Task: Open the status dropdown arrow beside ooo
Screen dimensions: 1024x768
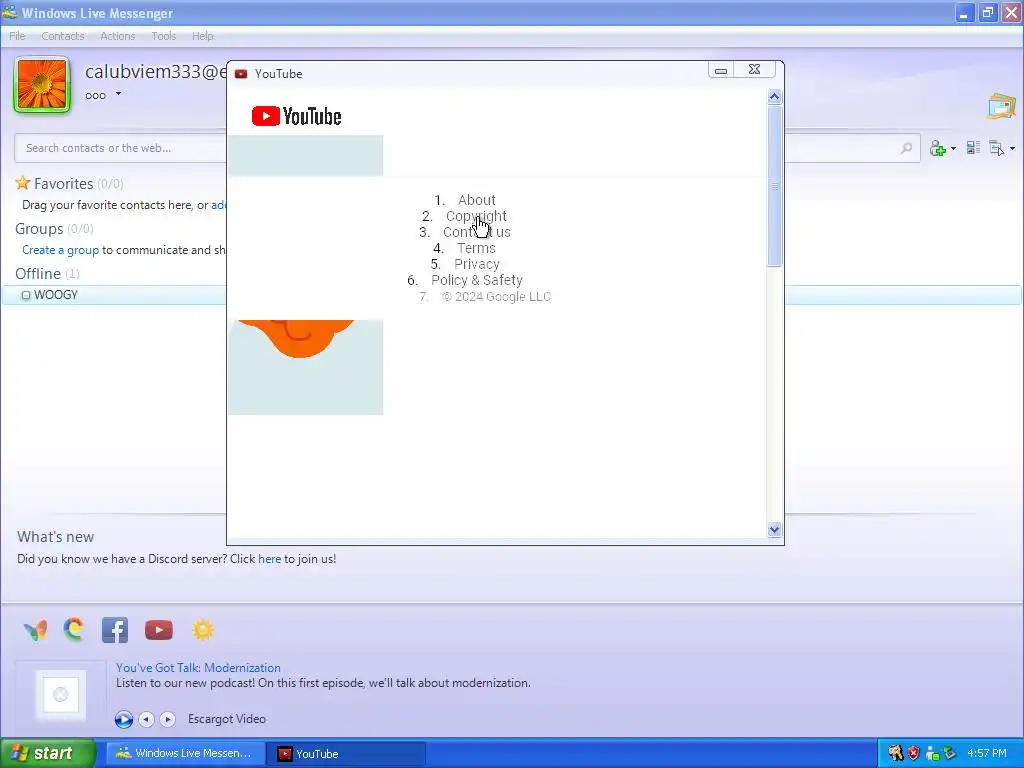Action: click(118, 94)
